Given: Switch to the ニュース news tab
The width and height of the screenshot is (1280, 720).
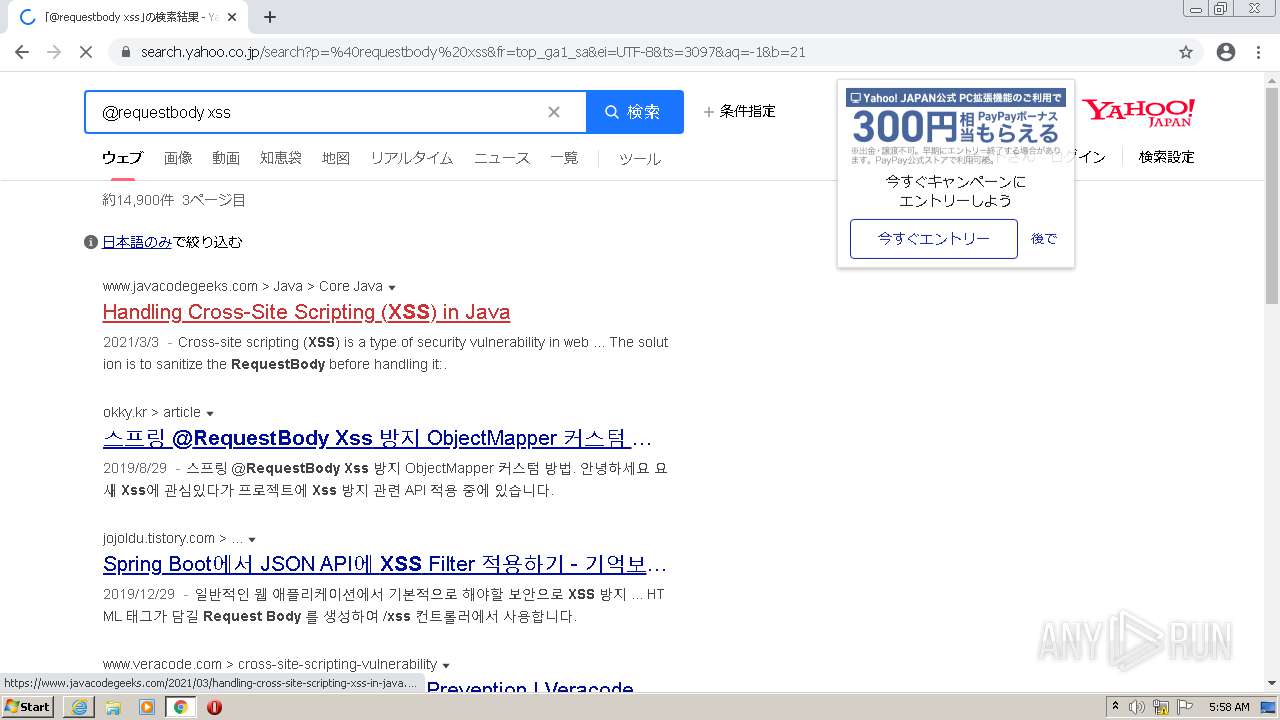Looking at the screenshot, I should pyautogui.click(x=502, y=158).
